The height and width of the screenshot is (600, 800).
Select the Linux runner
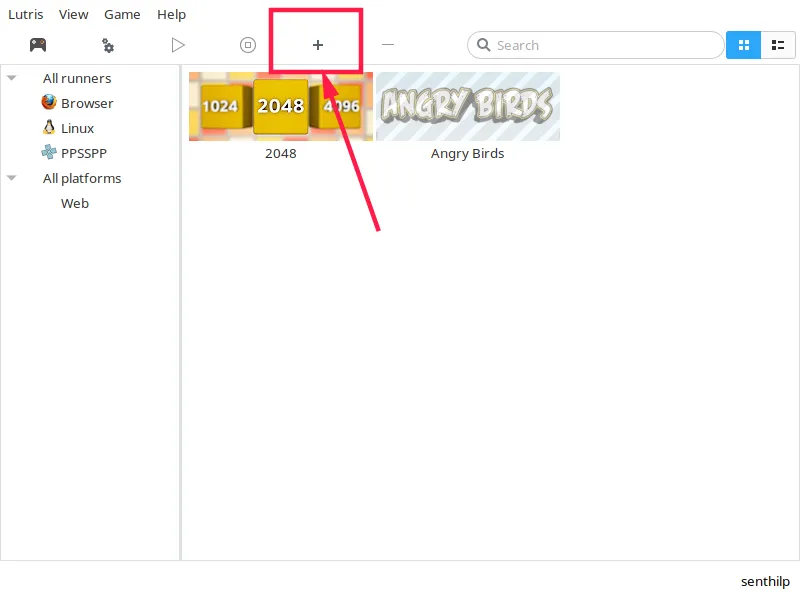tap(78, 129)
